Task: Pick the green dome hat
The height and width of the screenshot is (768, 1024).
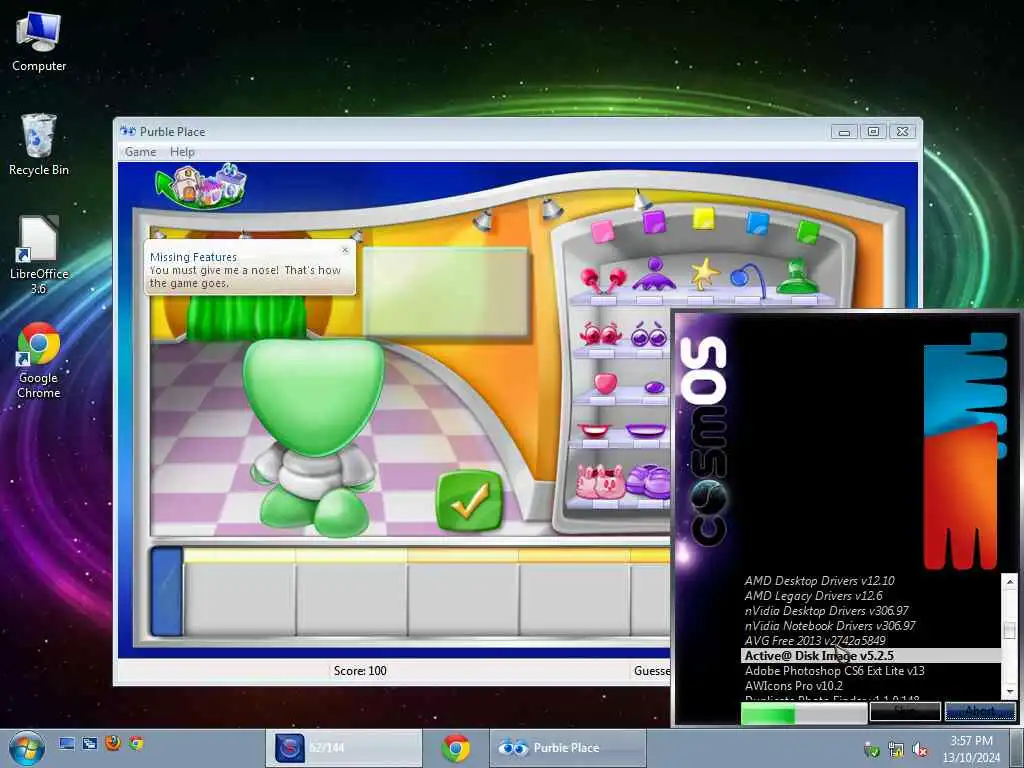Action: [x=797, y=276]
